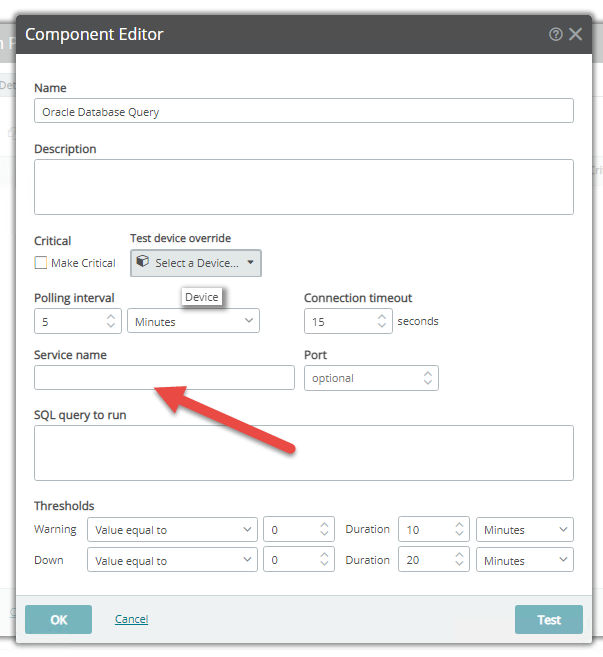The width and height of the screenshot is (603, 657).
Task: Increase Warning duration stepper
Action: (x=459, y=525)
